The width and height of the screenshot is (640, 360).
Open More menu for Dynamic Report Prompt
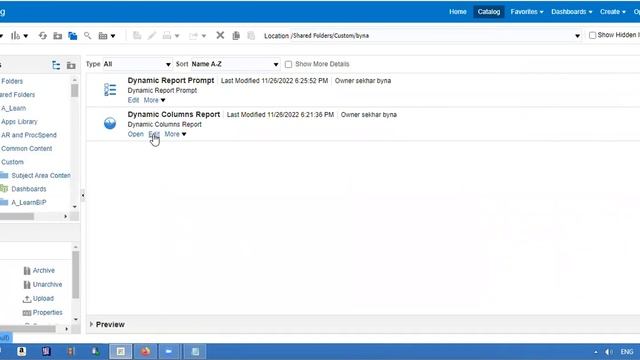tap(154, 100)
